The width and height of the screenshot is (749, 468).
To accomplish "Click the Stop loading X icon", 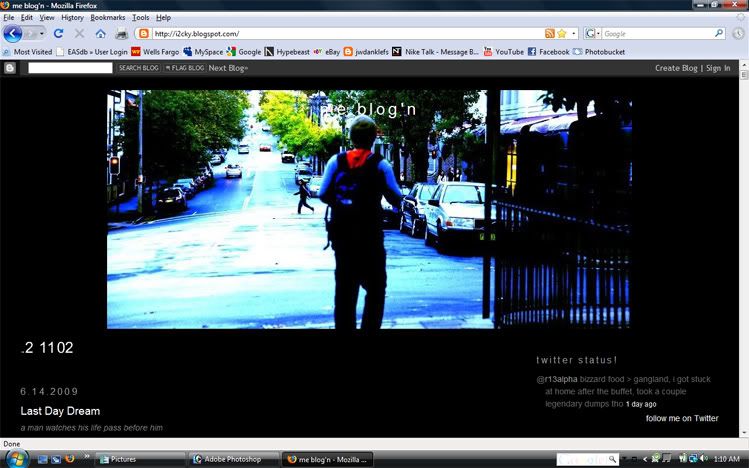I will [79, 33].
